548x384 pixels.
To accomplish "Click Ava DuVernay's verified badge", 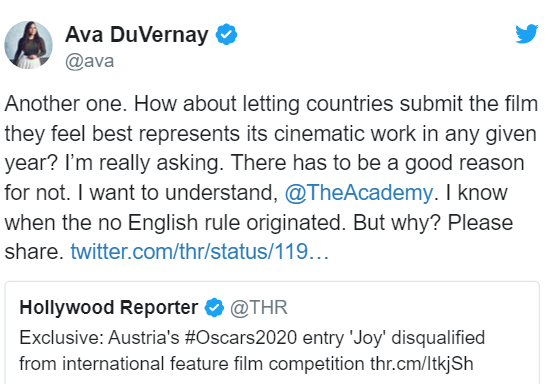I will pos(226,34).
